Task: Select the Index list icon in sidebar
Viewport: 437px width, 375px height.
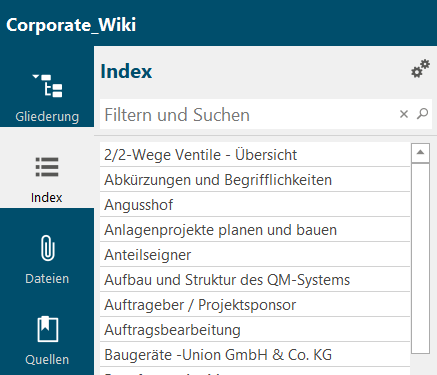Action: coord(47,167)
